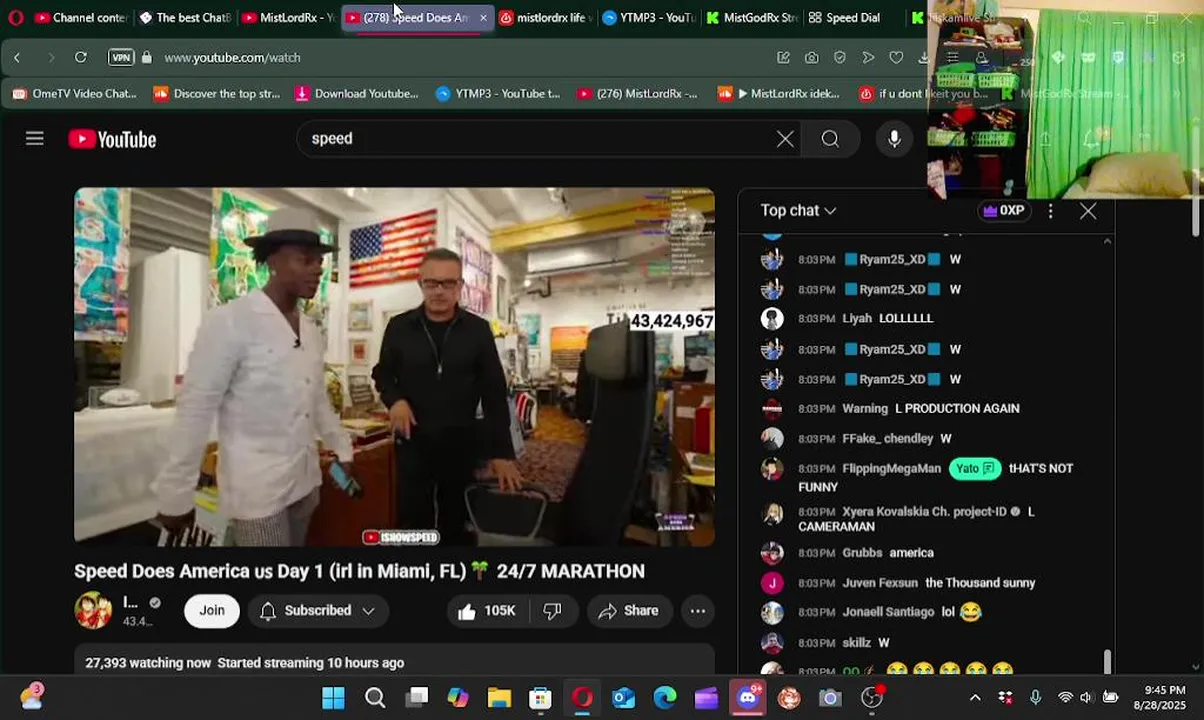Switch to the Channel content tab
This screenshot has width=1204, height=720.
[80, 18]
